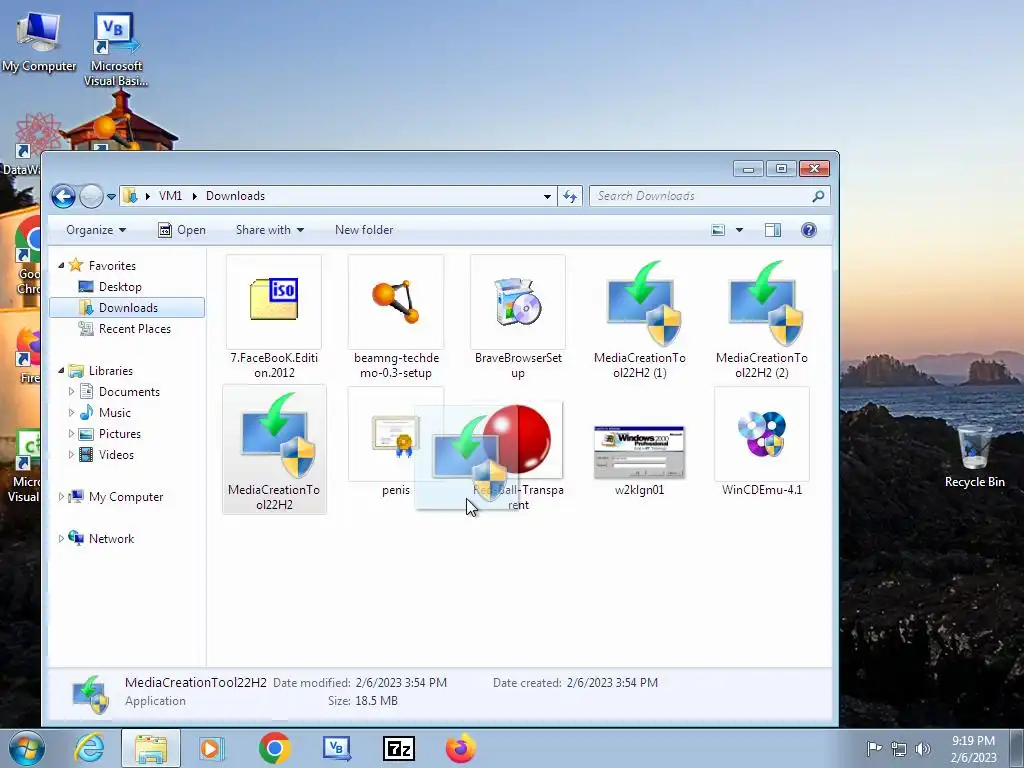This screenshot has height=768, width=1024.
Task: Toggle the preview pane
Action: pyautogui.click(x=773, y=230)
